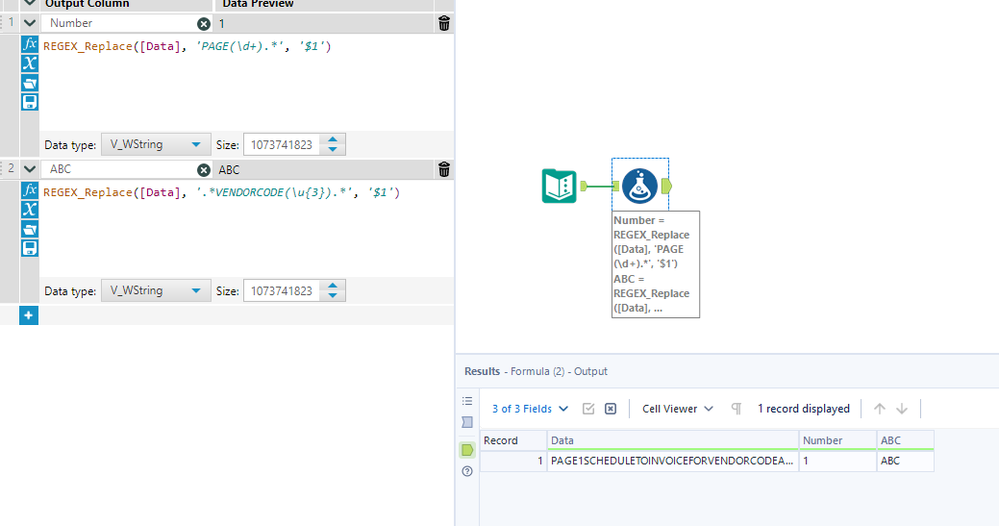This screenshot has height=526, width=999.
Task: Click the select-all fields checkmark icon
Action: click(x=589, y=409)
